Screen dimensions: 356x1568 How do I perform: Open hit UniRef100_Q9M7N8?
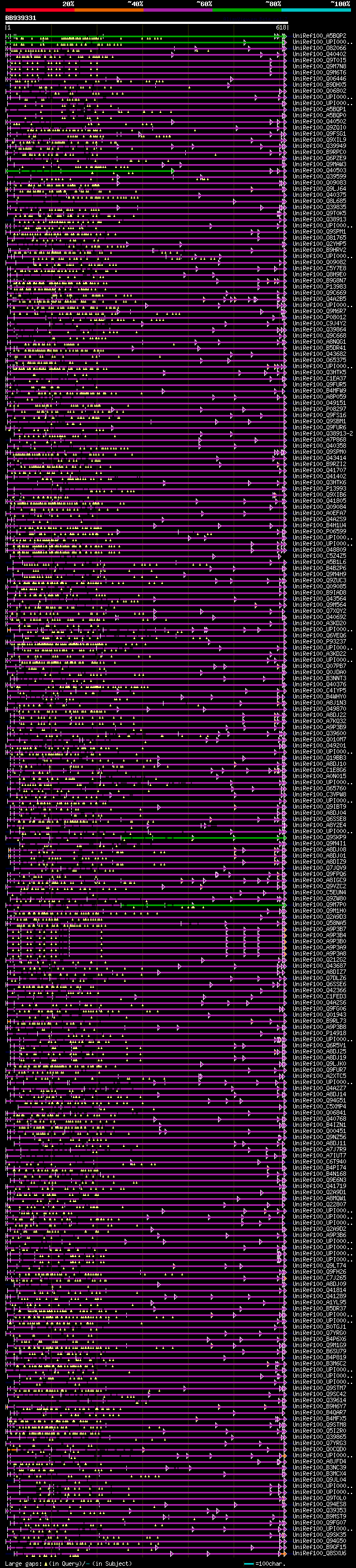click(x=319, y=66)
